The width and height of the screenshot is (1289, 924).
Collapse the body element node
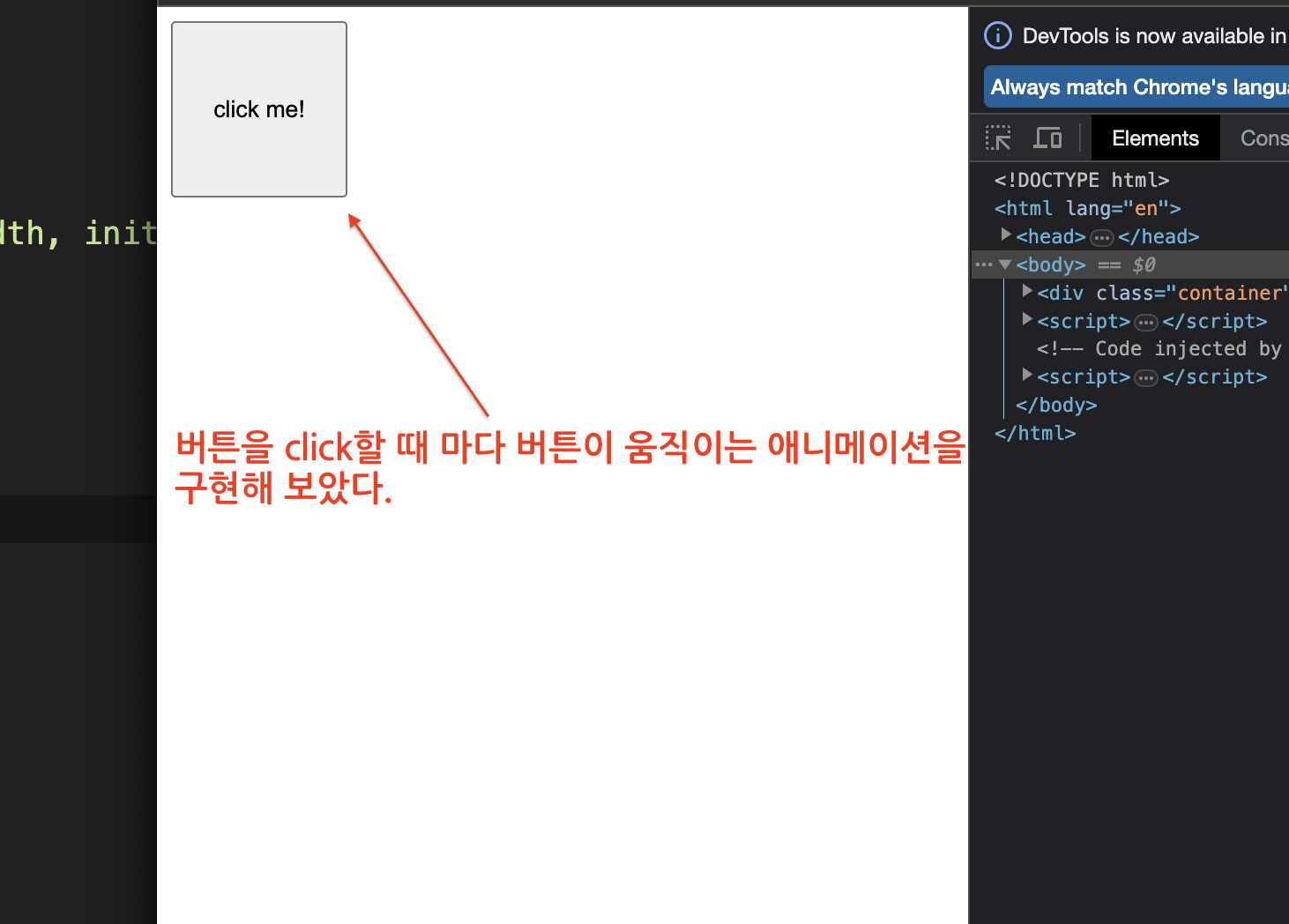click(1005, 264)
